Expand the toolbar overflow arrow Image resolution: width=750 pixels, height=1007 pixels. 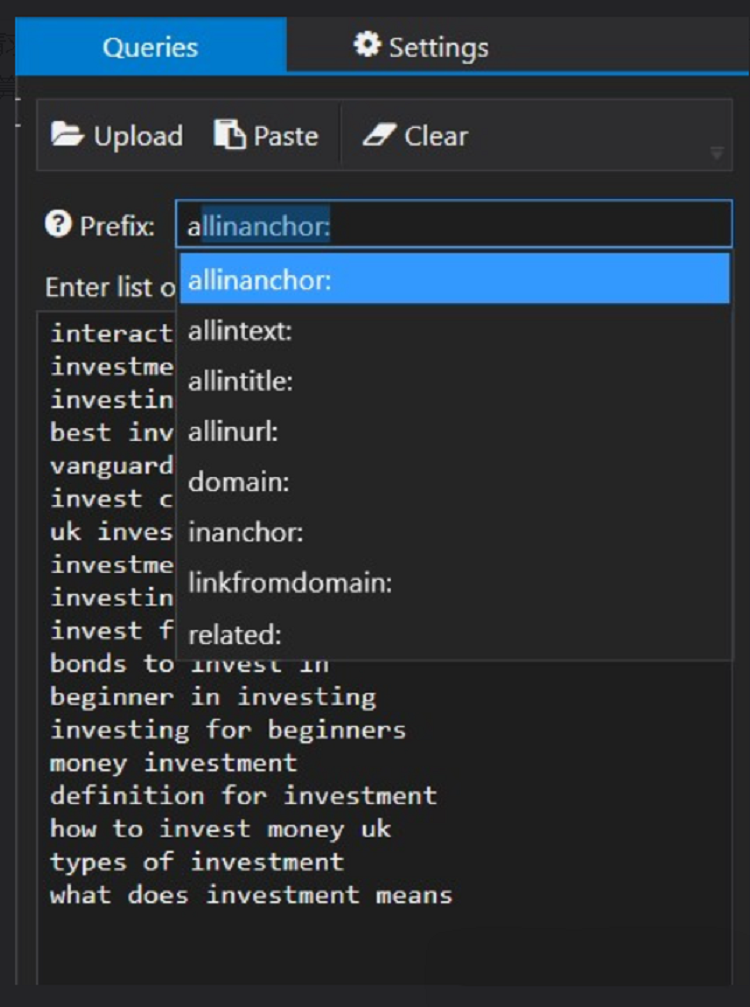(717, 153)
